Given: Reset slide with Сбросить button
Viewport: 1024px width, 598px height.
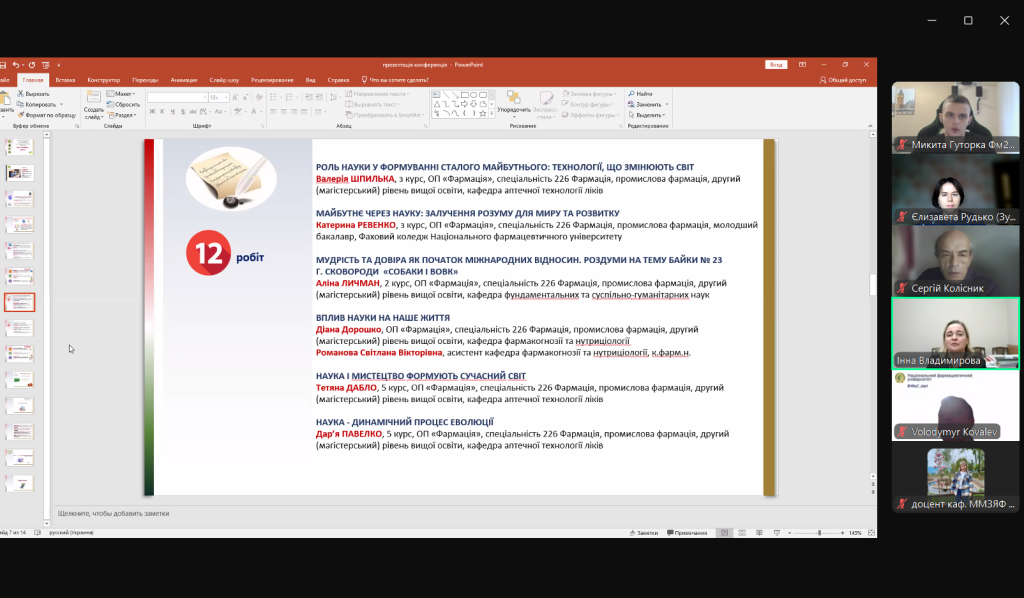Looking at the screenshot, I should [123, 104].
